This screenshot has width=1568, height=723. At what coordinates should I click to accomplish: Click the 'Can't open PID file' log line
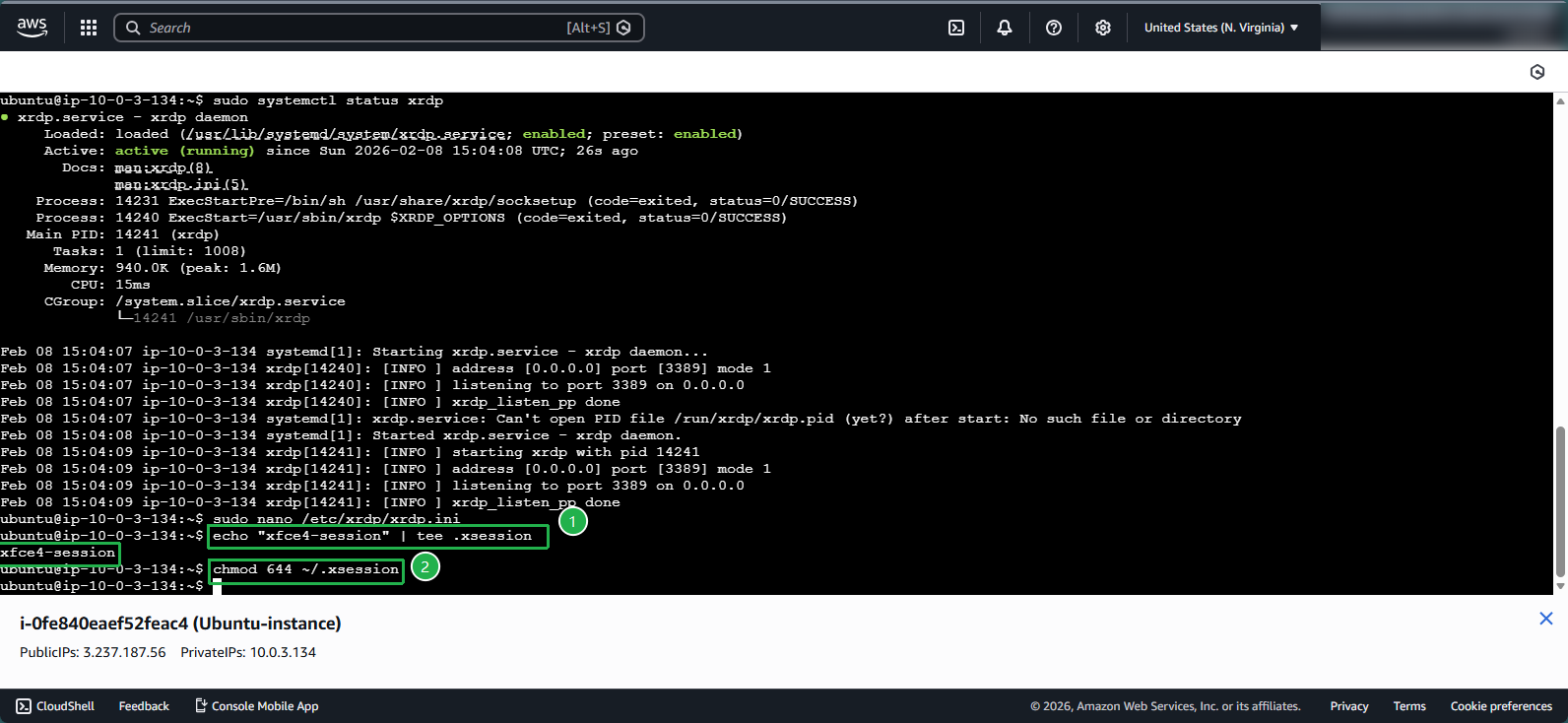(x=621, y=419)
